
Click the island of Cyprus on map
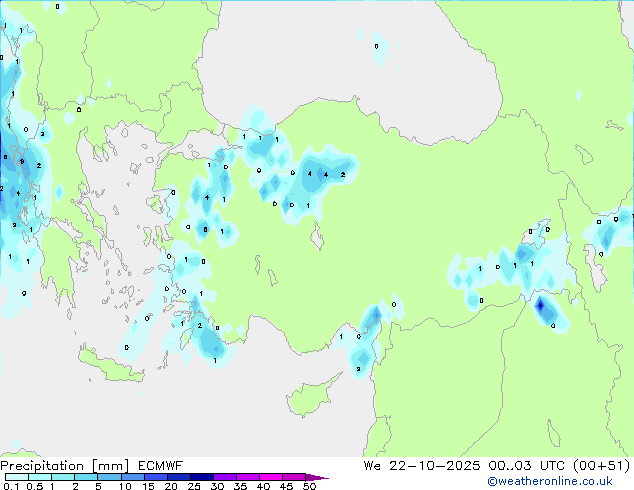311,397
